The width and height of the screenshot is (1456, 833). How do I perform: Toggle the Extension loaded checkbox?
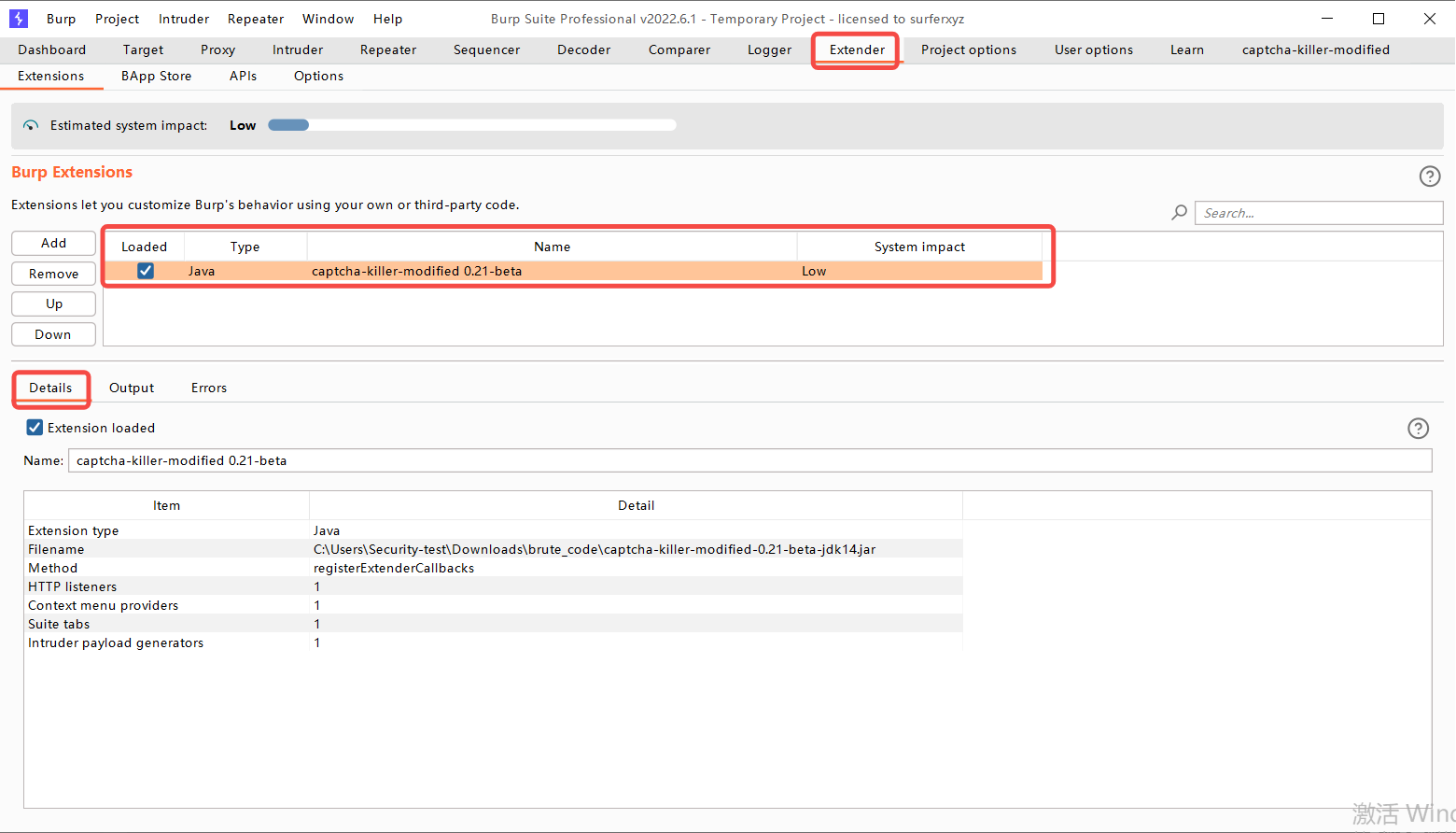35,428
